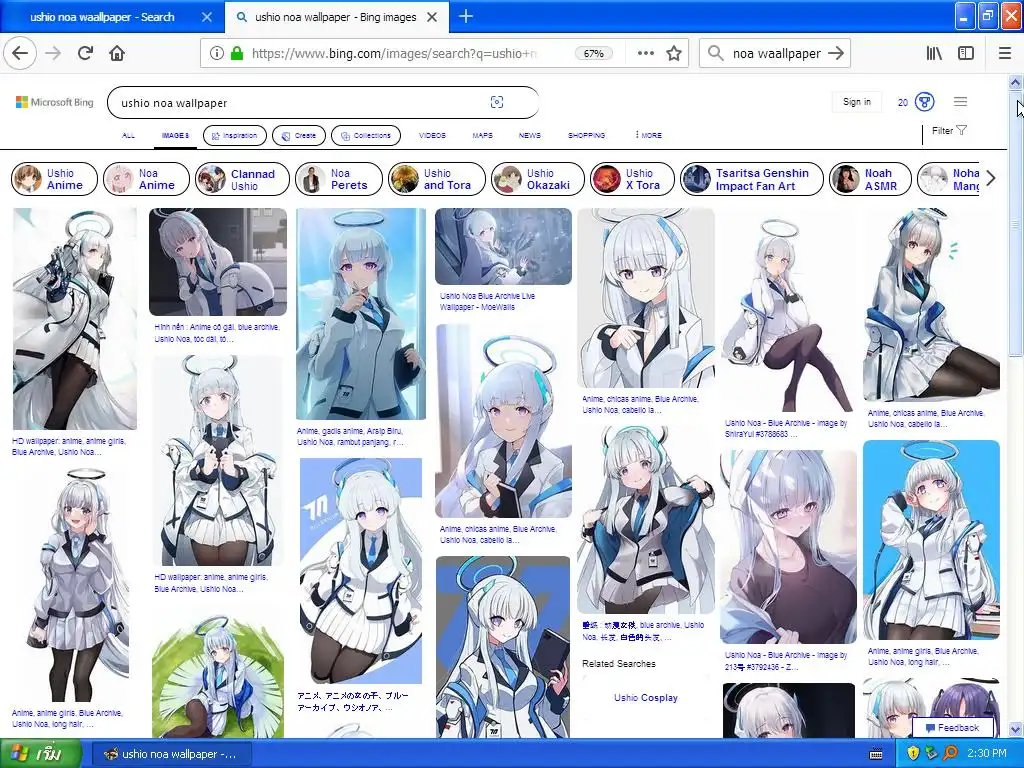
Task: Select the Noah ASMR suggestion chip
Action: pyautogui.click(x=871, y=179)
